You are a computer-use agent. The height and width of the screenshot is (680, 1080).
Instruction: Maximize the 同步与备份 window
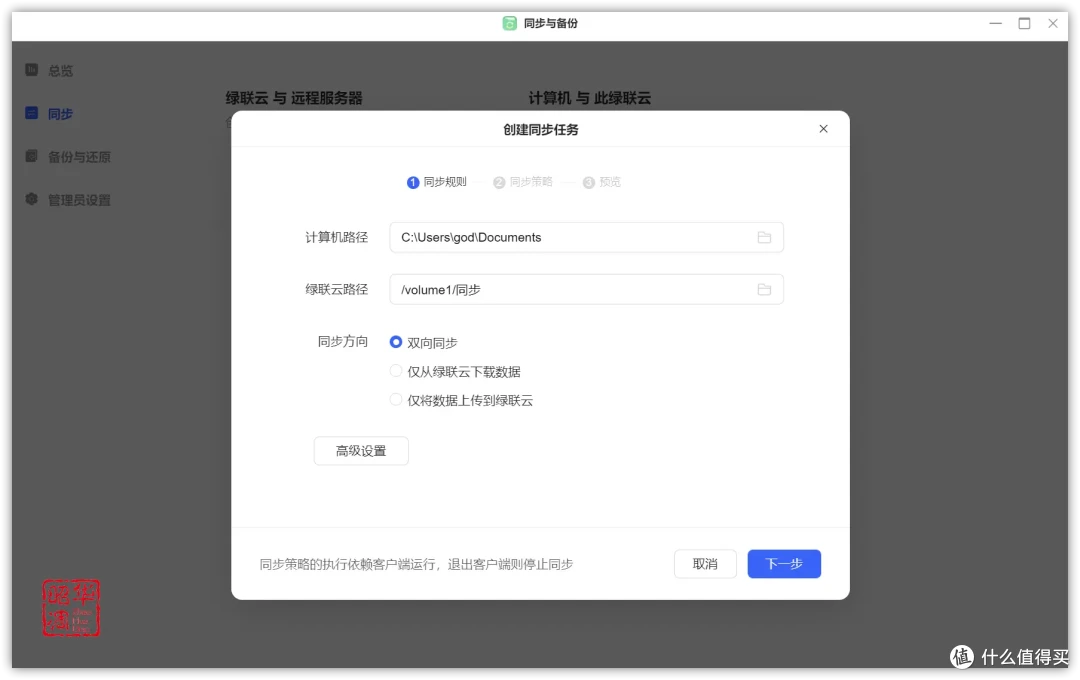(1024, 23)
